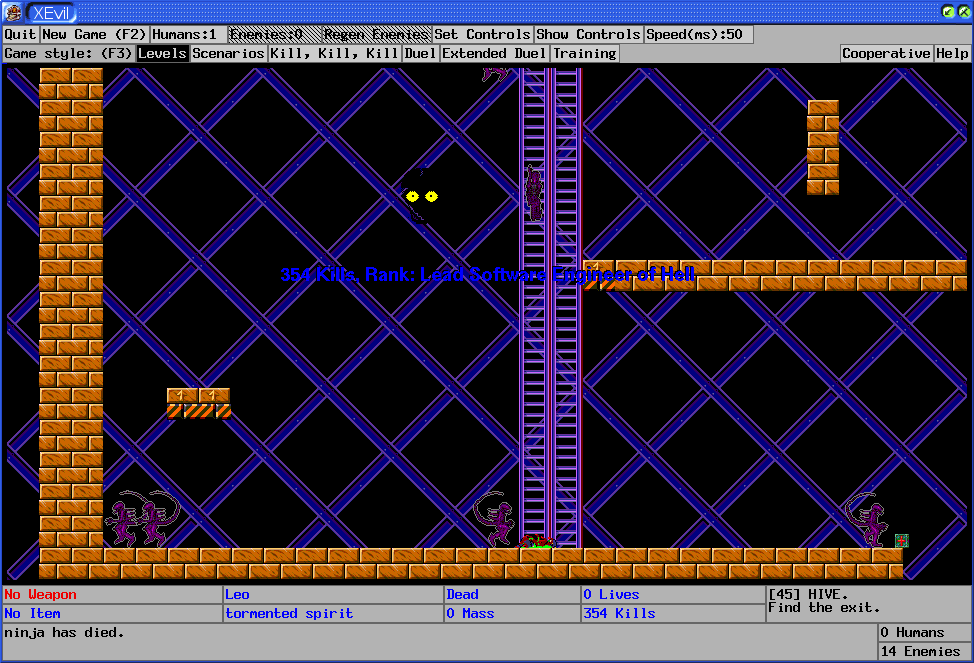Click the XEvil app icon in title bar

click(12, 12)
